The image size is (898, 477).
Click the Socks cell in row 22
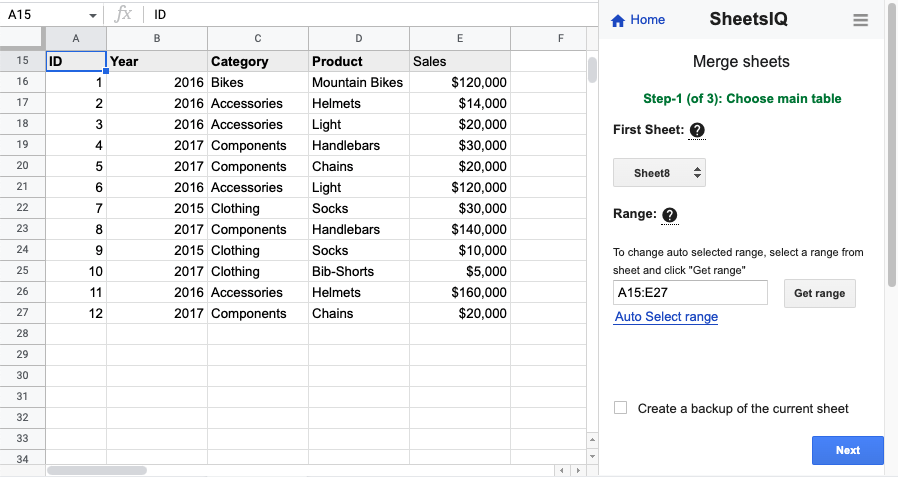[359, 208]
